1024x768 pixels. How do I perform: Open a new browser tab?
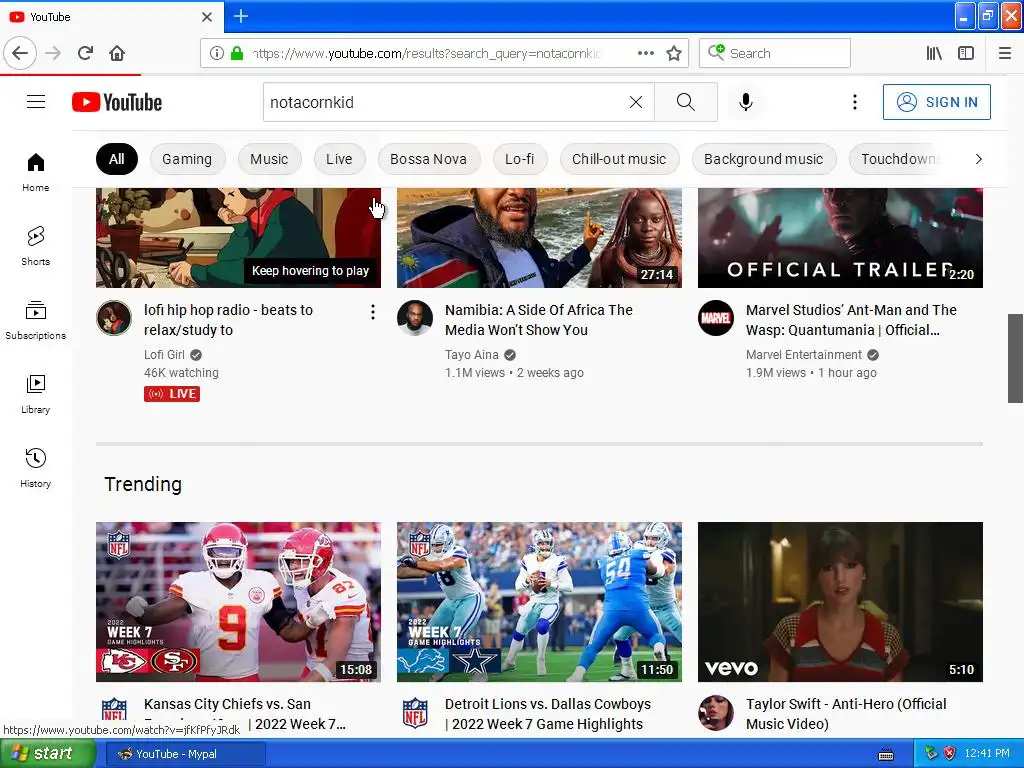[x=241, y=16]
